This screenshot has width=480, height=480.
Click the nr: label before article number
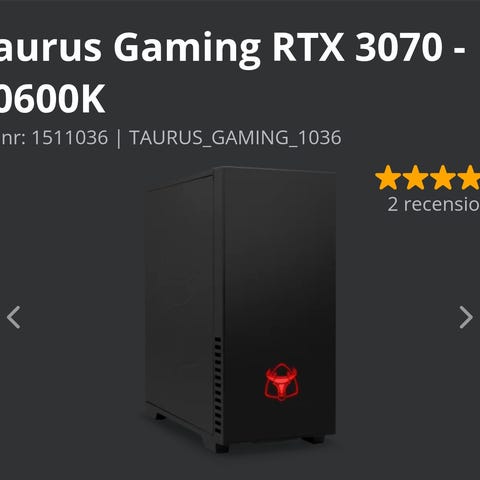[x=13, y=138]
